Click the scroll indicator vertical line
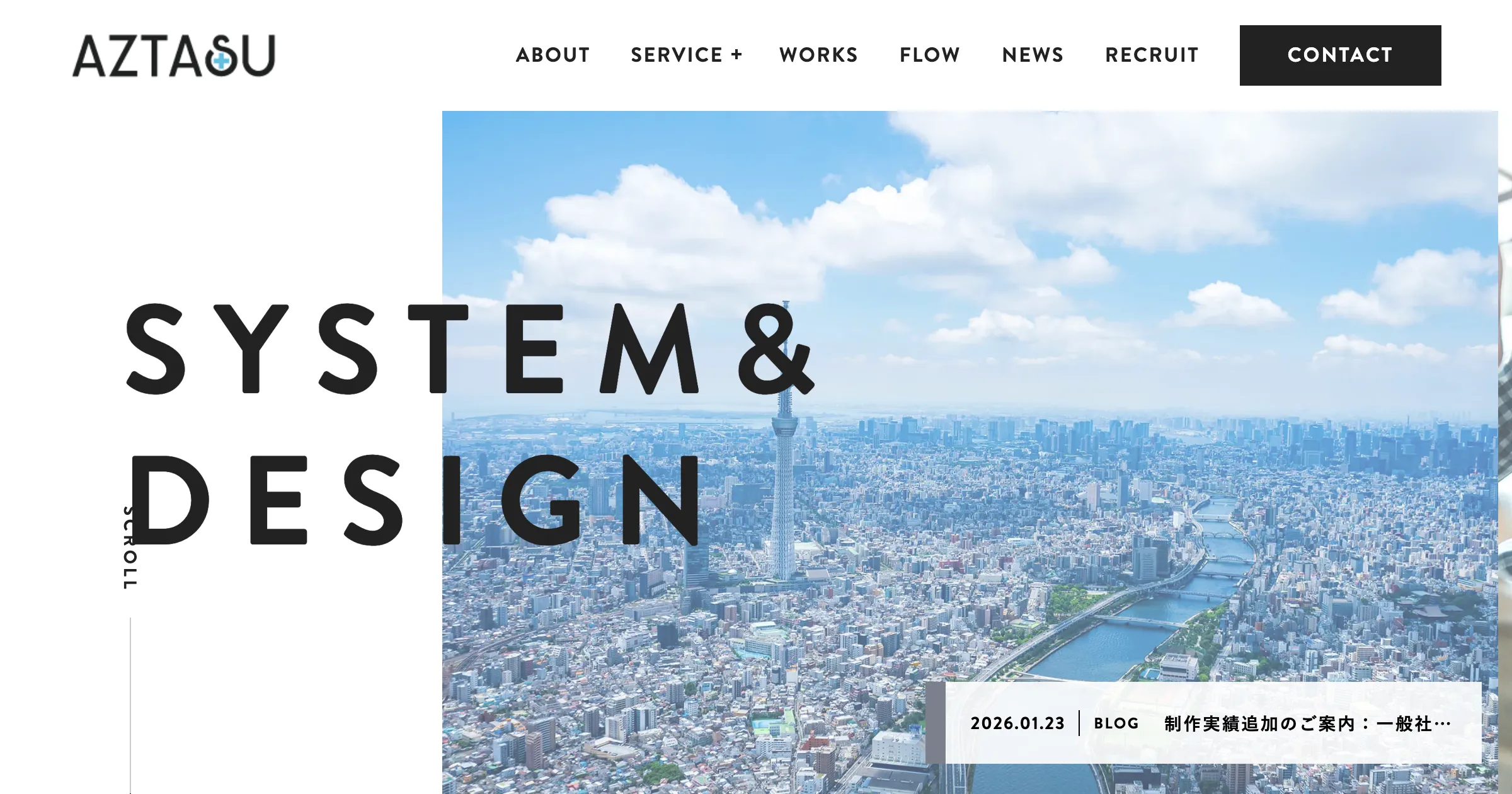The height and width of the screenshot is (794, 1512). click(130, 705)
